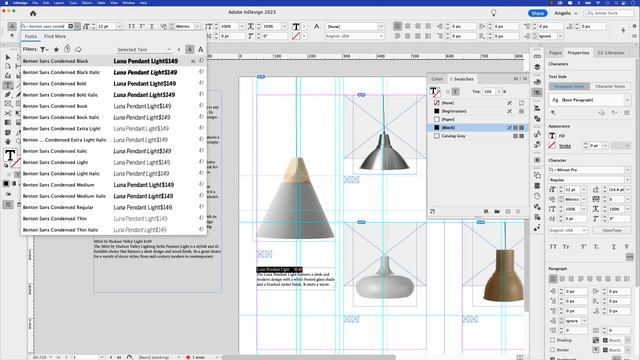Open the Regular font style dropdown
The image size is (640, 360).
(627, 180)
